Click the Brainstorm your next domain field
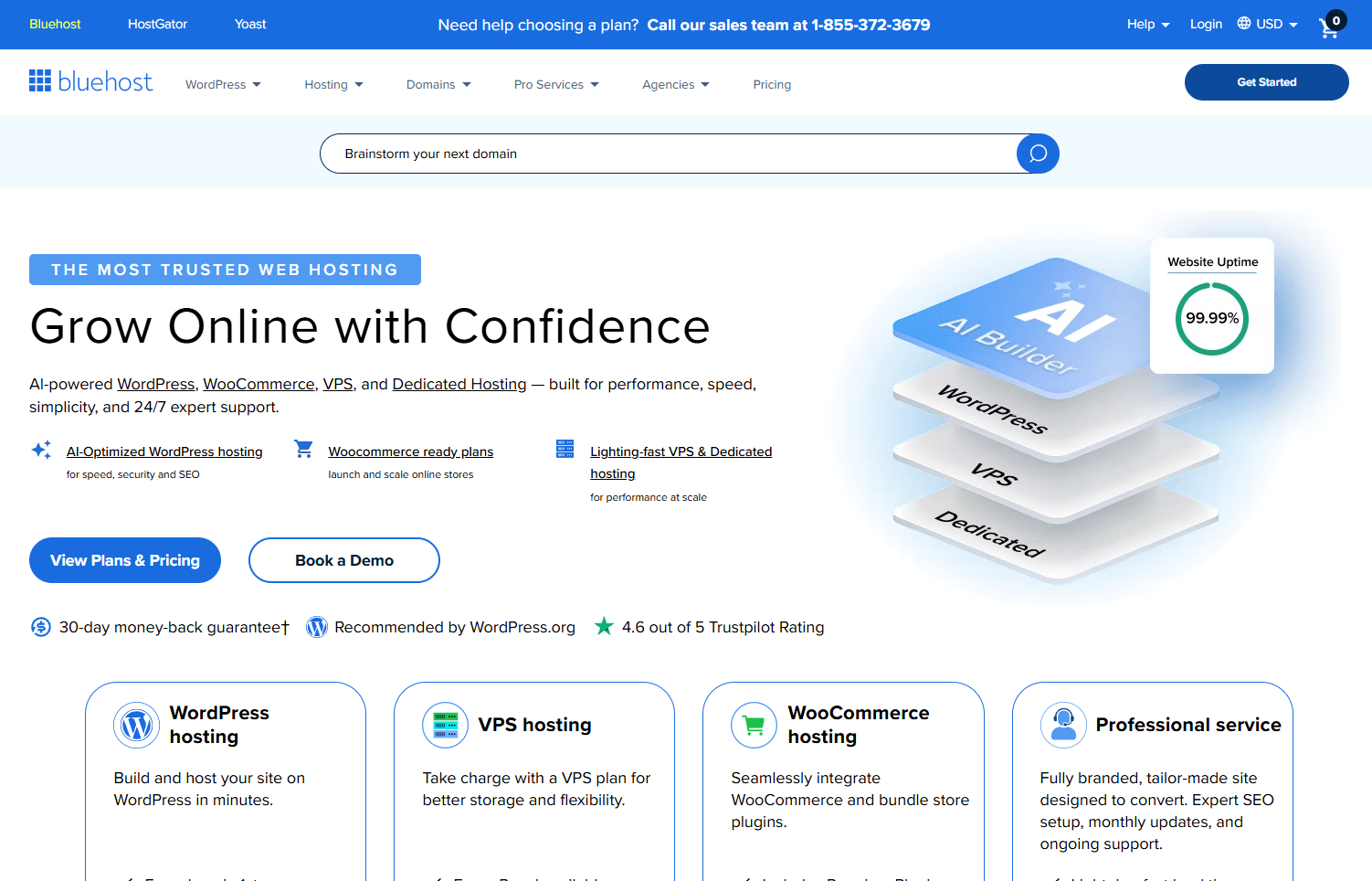Viewport: 1372px width, 881px height. point(667,154)
